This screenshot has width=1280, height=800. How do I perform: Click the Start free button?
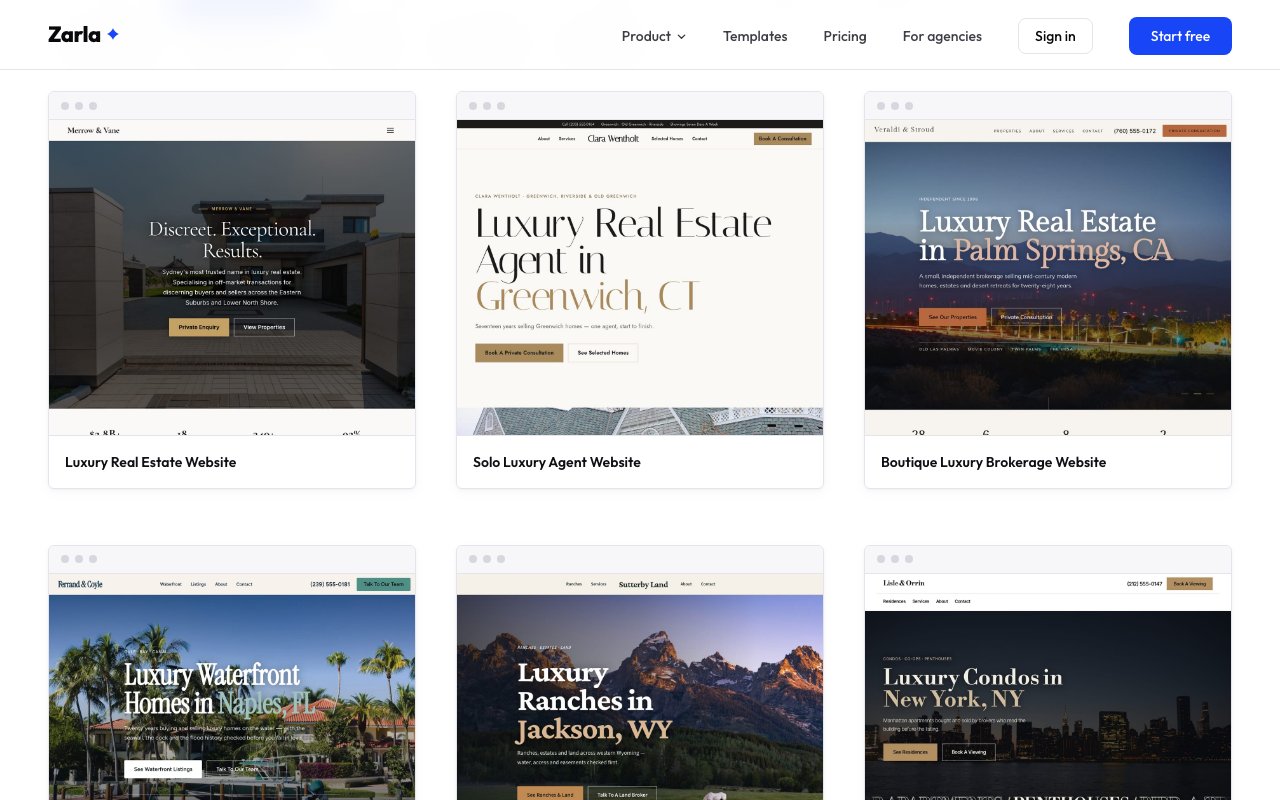1180,36
